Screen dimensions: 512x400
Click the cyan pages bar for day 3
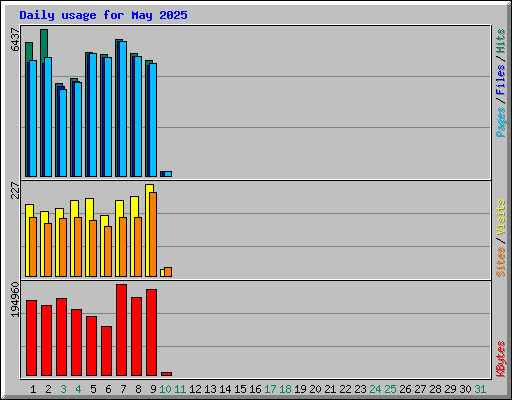[63, 133]
